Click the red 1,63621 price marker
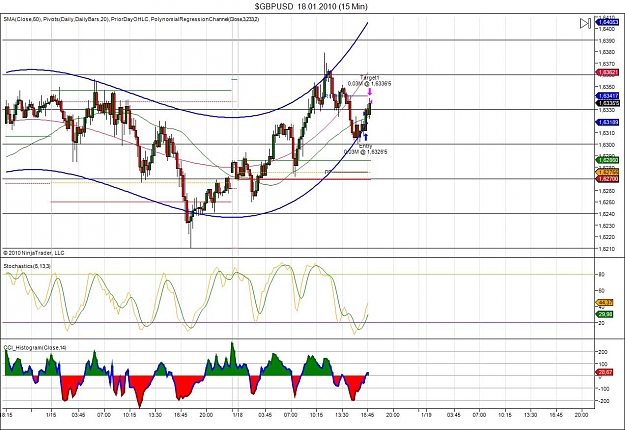The height and width of the screenshot is (430, 625). 607,72
